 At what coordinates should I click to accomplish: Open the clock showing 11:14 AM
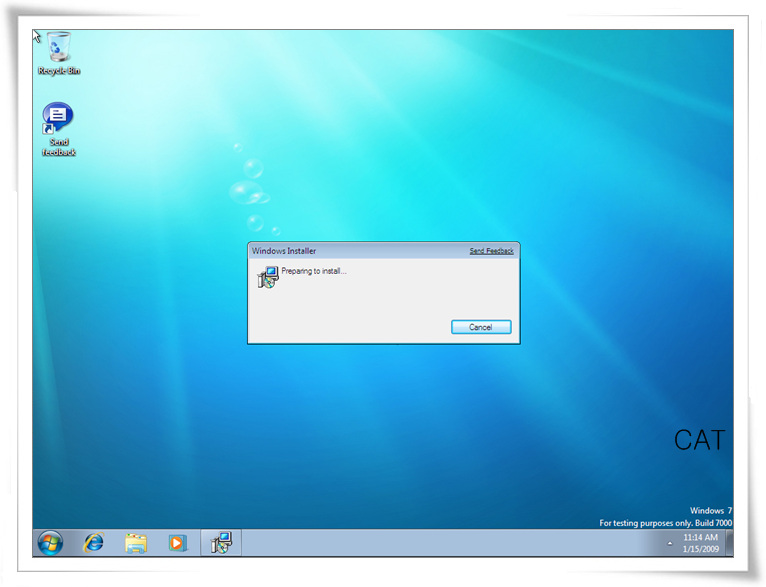(x=701, y=543)
